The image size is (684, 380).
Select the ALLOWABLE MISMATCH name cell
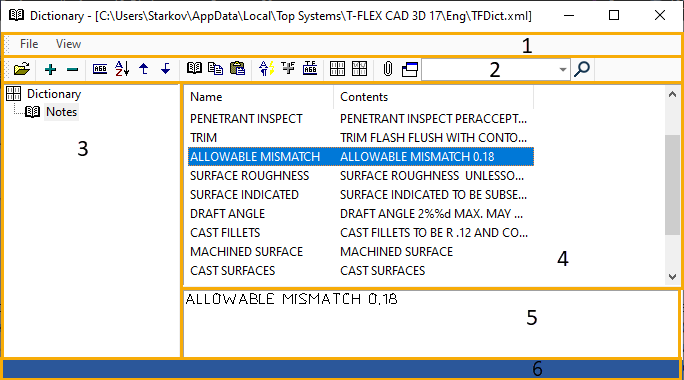(x=255, y=157)
